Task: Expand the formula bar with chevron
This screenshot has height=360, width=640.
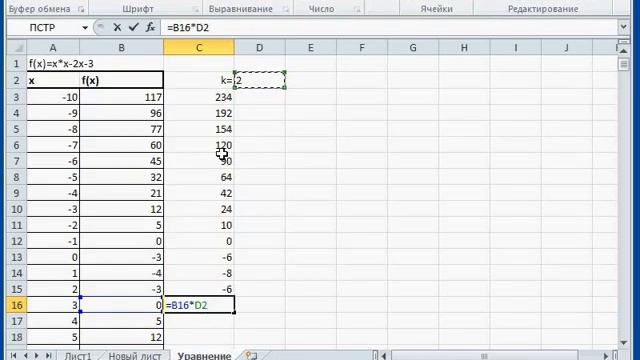Action: [623, 27]
